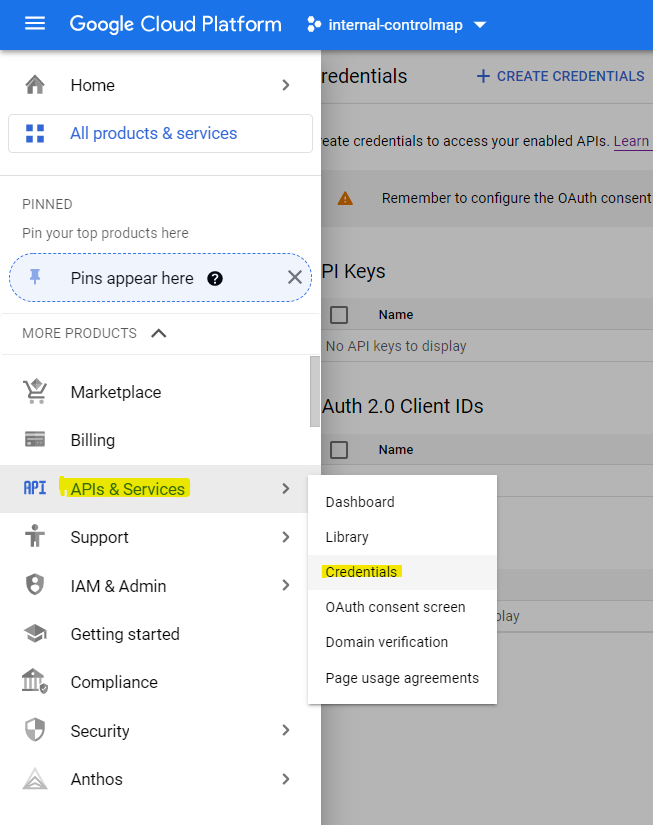This screenshot has width=653, height=825.
Task: Expand the Security submenu arrow
Action: (x=286, y=731)
